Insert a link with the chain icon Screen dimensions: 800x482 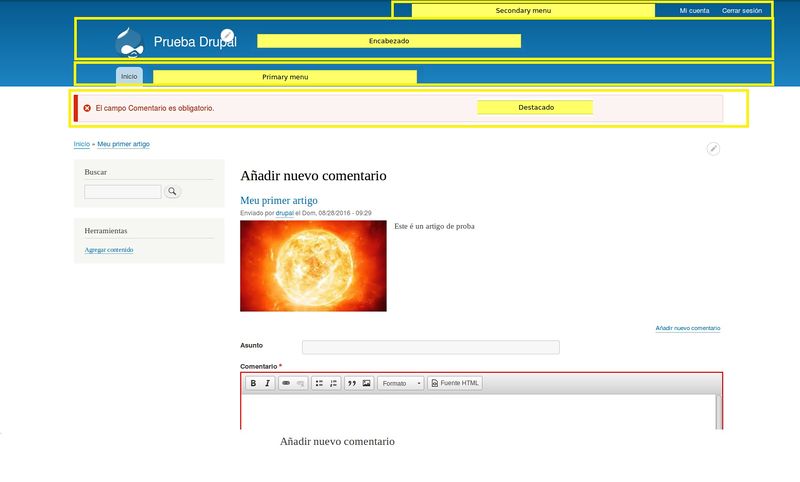[286, 383]
